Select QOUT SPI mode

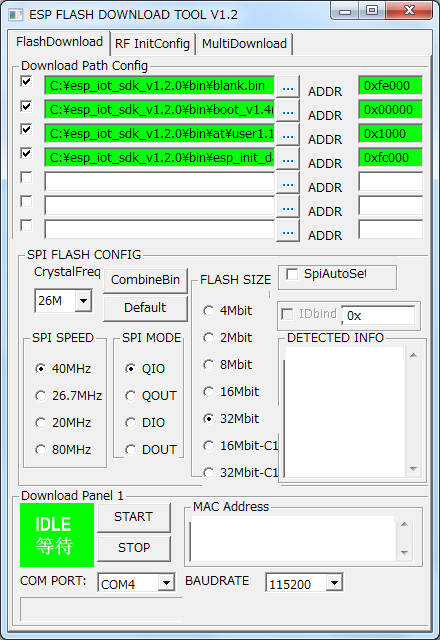[x=130, y=396]
